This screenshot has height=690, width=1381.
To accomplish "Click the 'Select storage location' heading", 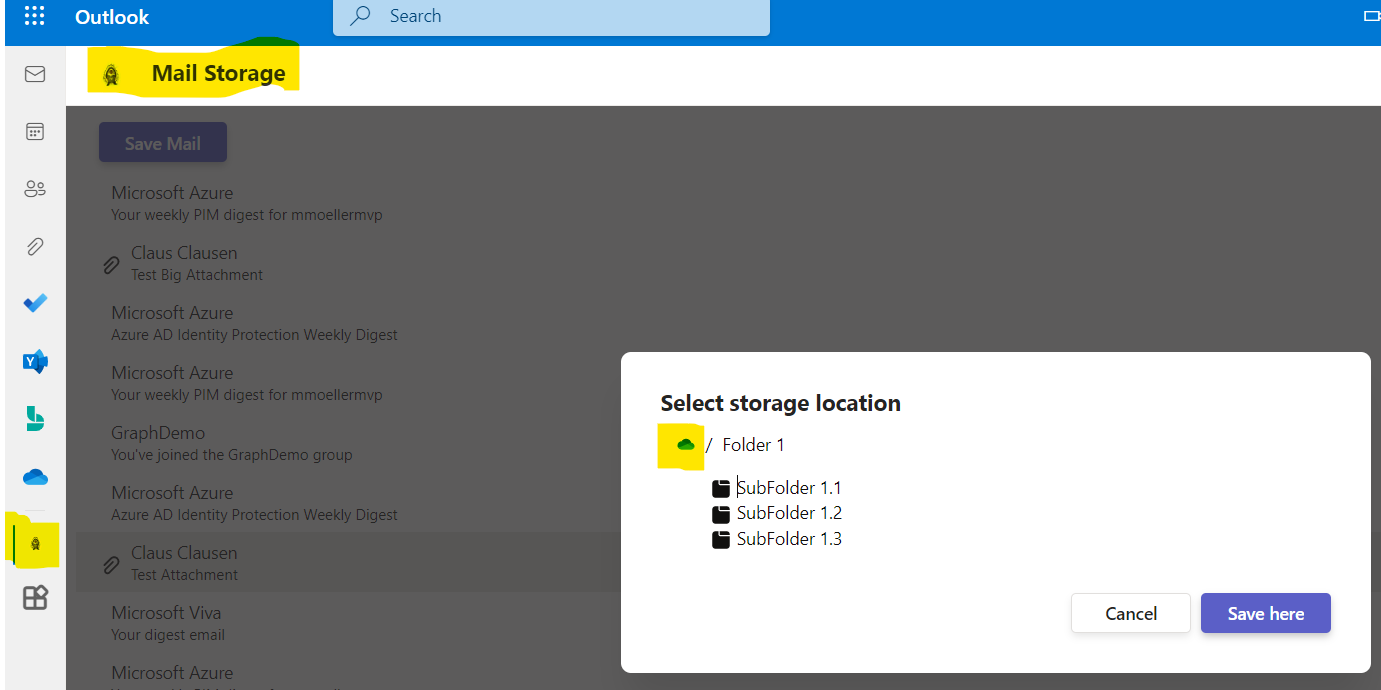I will (781, 403).
